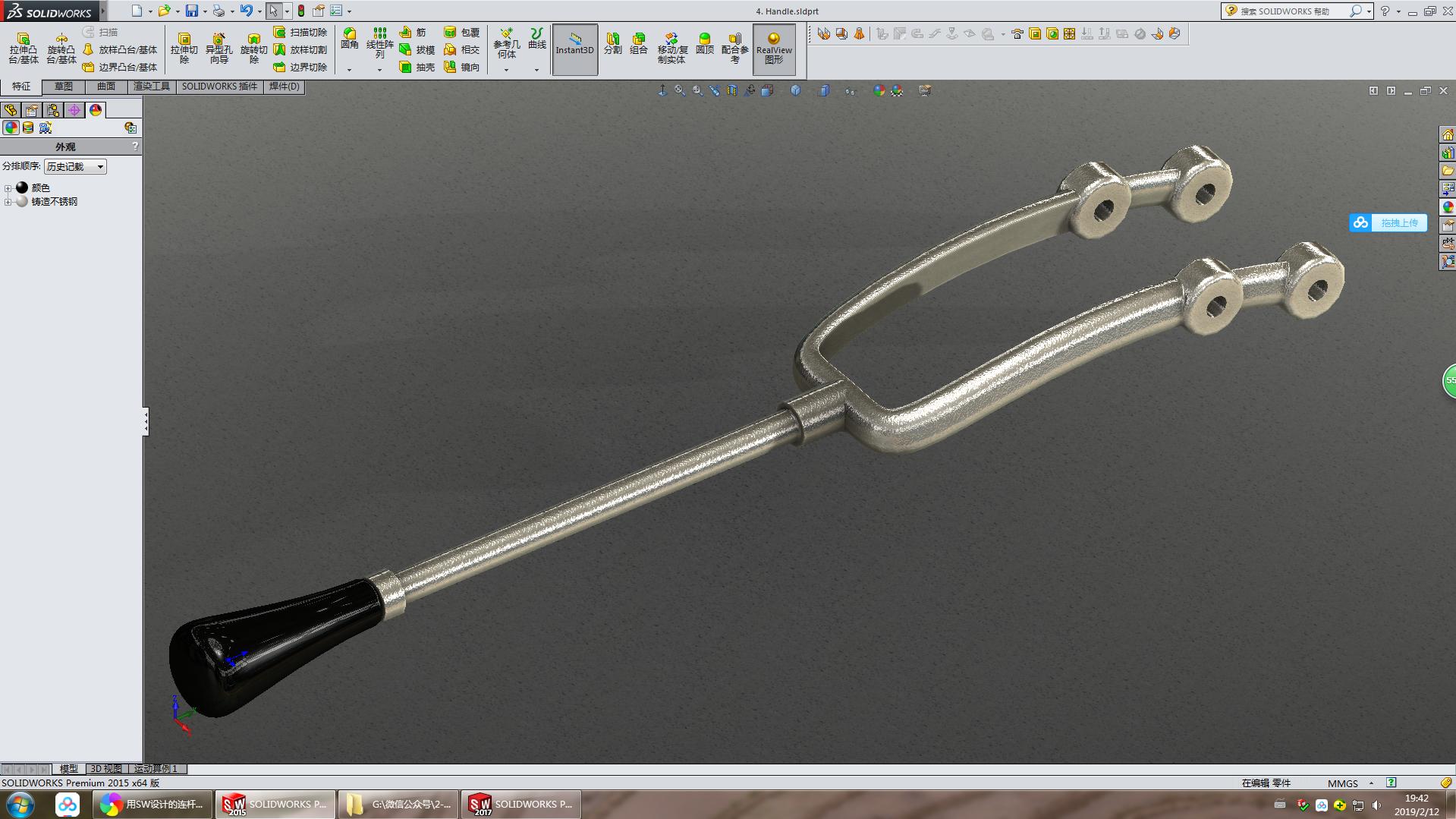This screenshot has width=1456, height=819.
Task: Open SOLIDWORKS 2017 from the taskbar
Action: click(520, 804)
